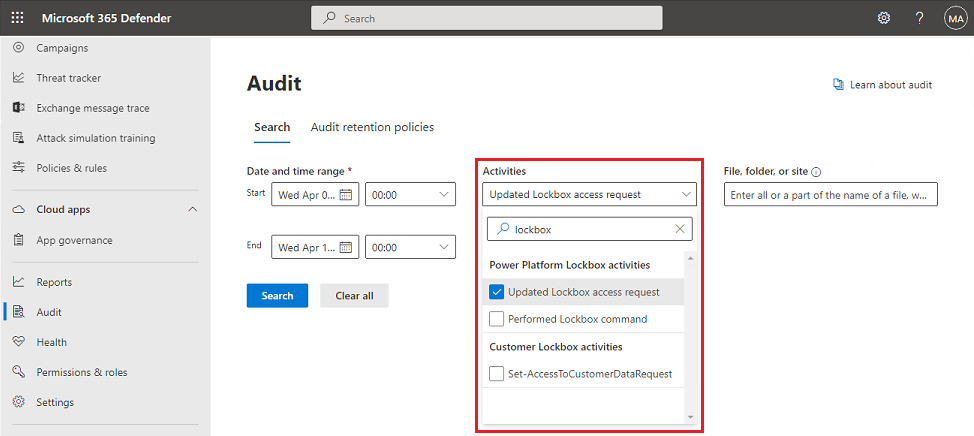Open calendar icon for Start date
Viewport: 974px width, 436px height.
point(346,195)
